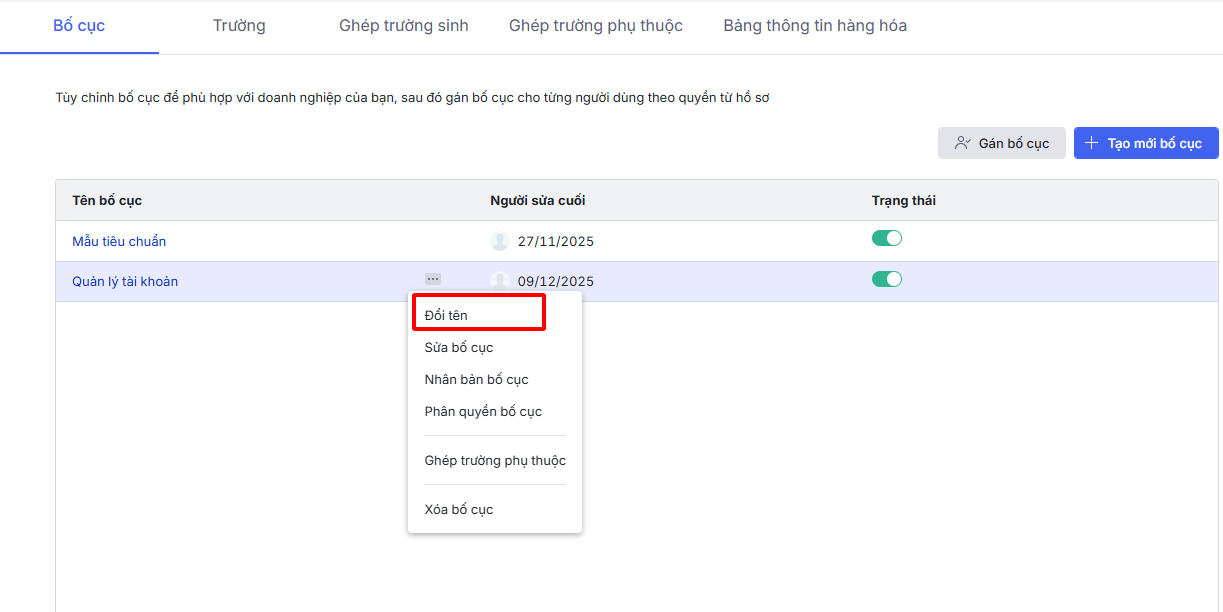The image size is (1223, 612).
Task: Click the plus icon in Tạo mới bố cục
Action: point(1091,143)
